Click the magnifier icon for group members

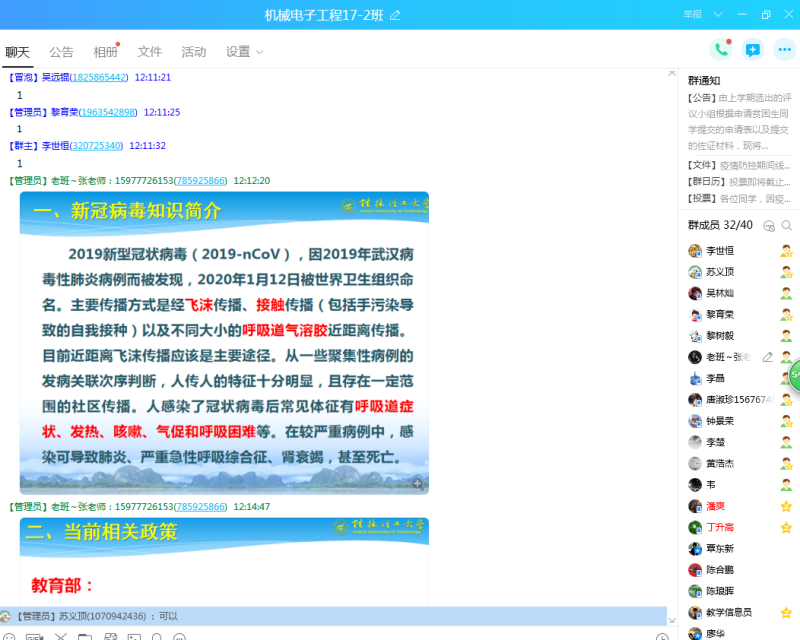(787, 226)
